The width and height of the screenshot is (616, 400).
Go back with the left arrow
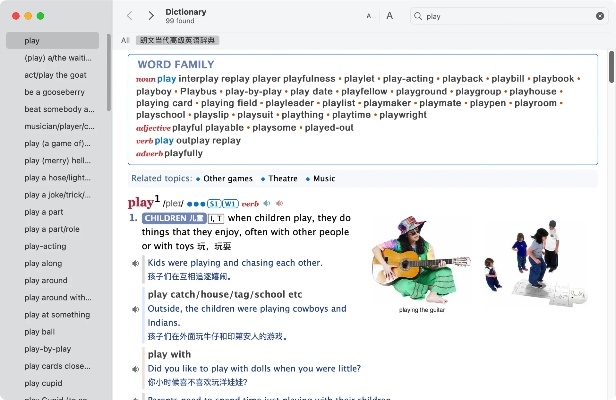click(130, 16)
